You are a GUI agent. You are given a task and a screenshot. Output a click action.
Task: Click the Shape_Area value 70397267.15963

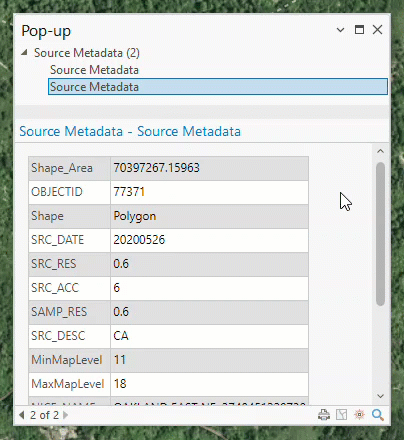(x=156, y=168)
